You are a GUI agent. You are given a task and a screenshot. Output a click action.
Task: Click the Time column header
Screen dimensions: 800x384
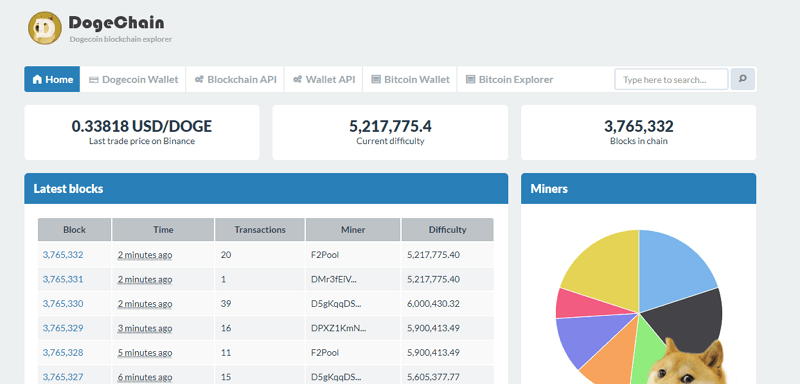[163, 229]
